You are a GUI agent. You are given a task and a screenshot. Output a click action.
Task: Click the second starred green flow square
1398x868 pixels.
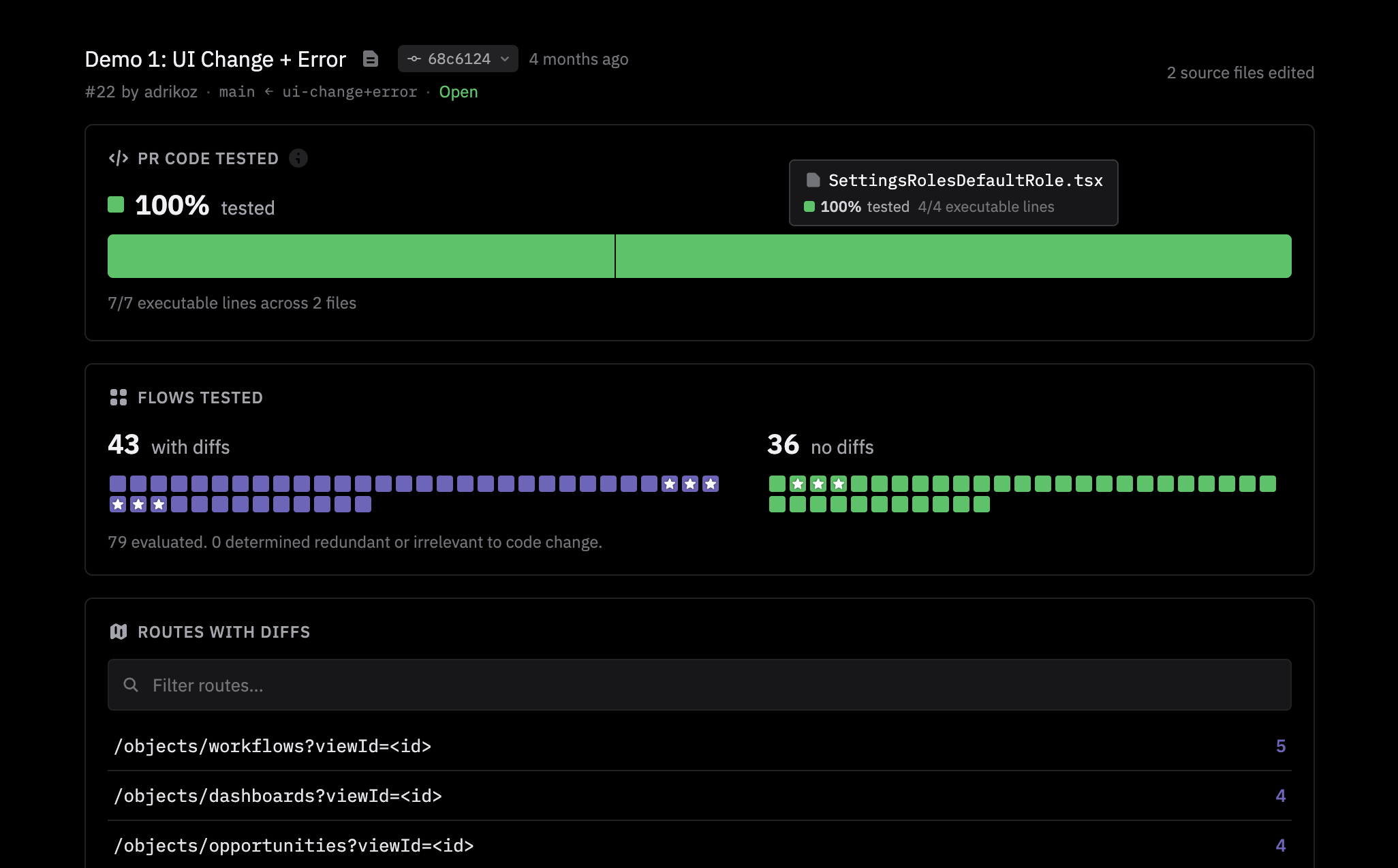(x=818, y=484)
